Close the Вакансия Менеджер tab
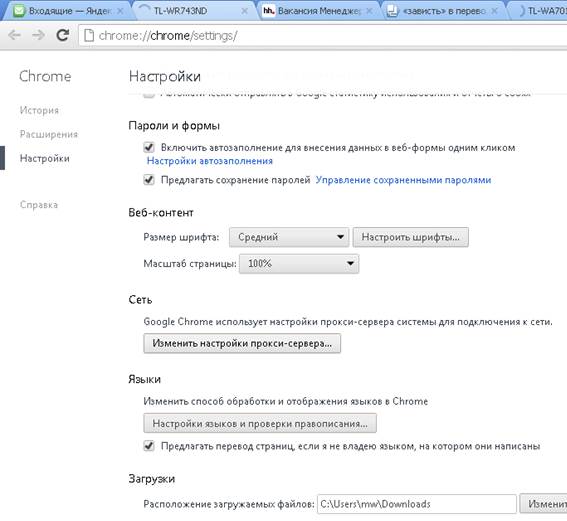Screen dimensions: 567x521 (369, 11)
